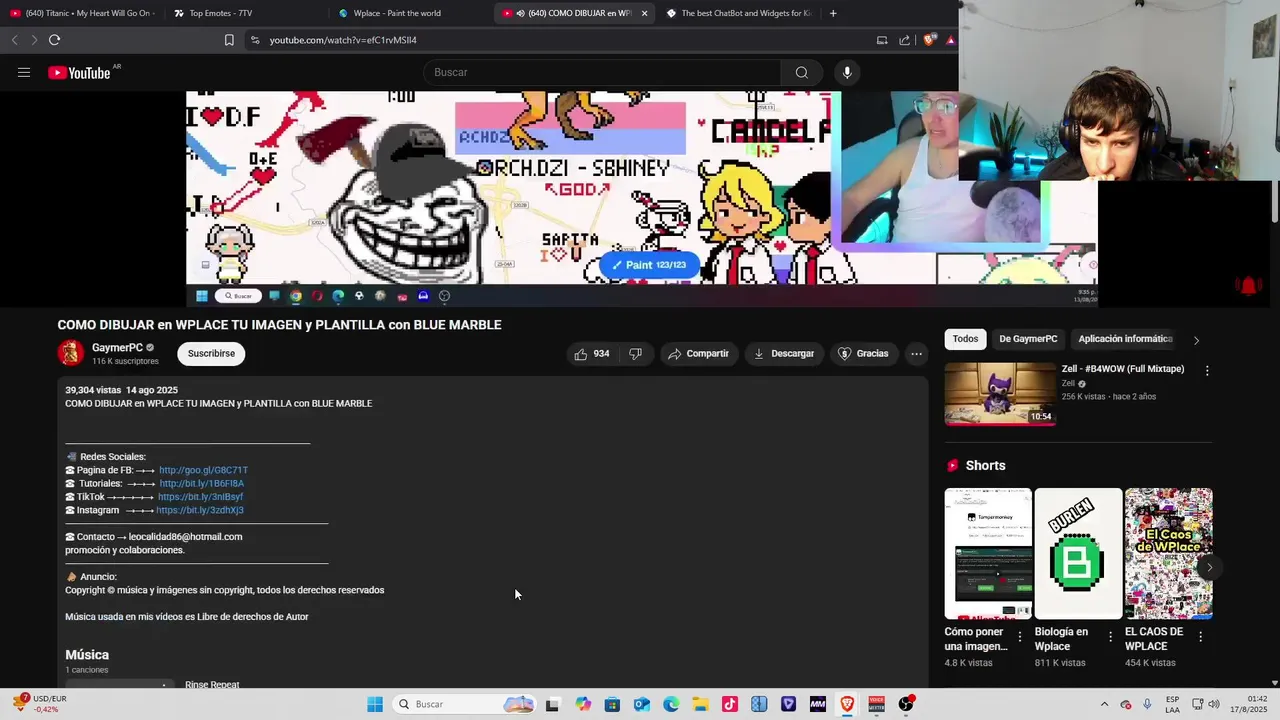
Task: Activate YouTube voice search microphone
Action: click(847, 72)
